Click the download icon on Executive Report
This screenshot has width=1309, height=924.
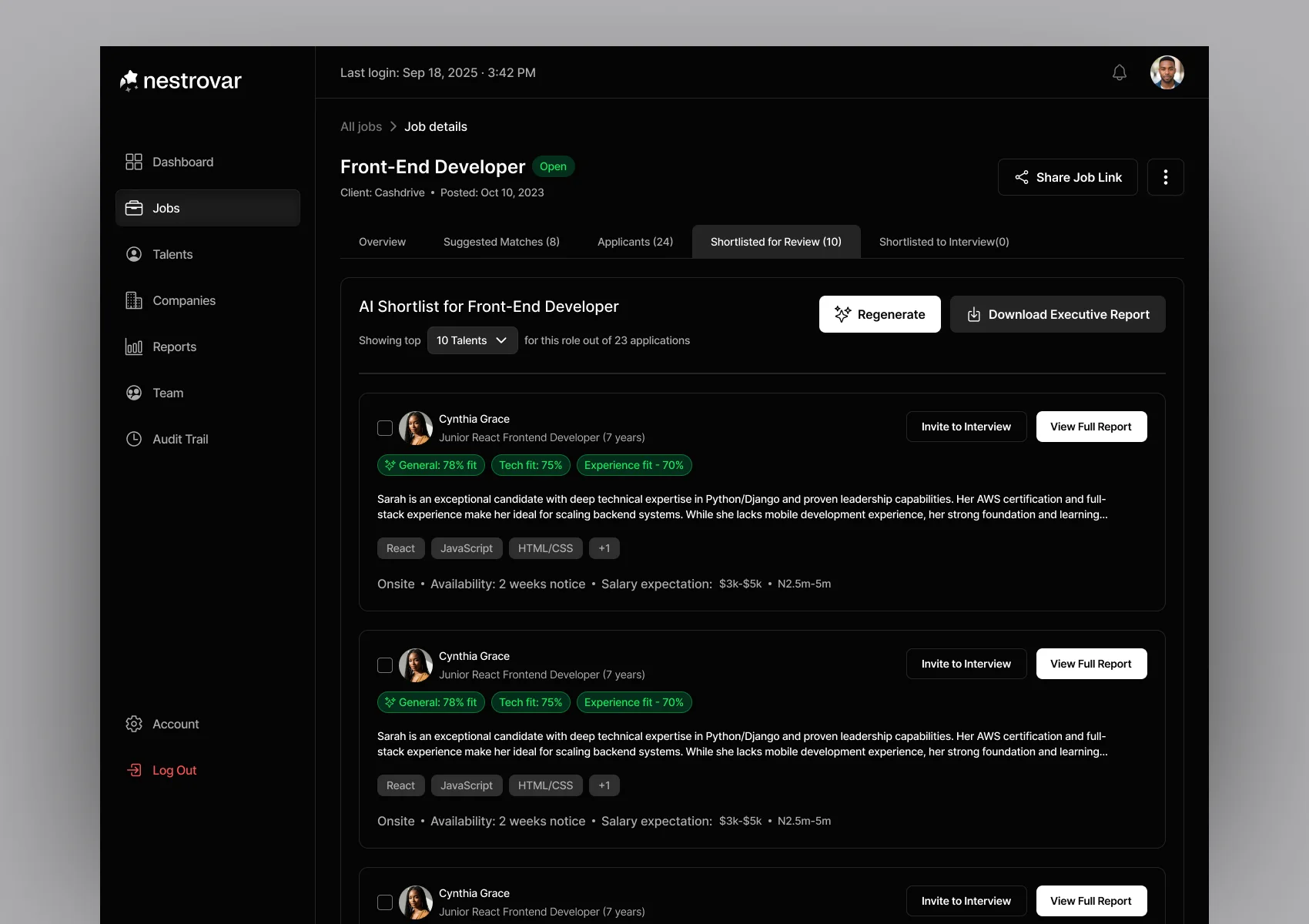974,314
